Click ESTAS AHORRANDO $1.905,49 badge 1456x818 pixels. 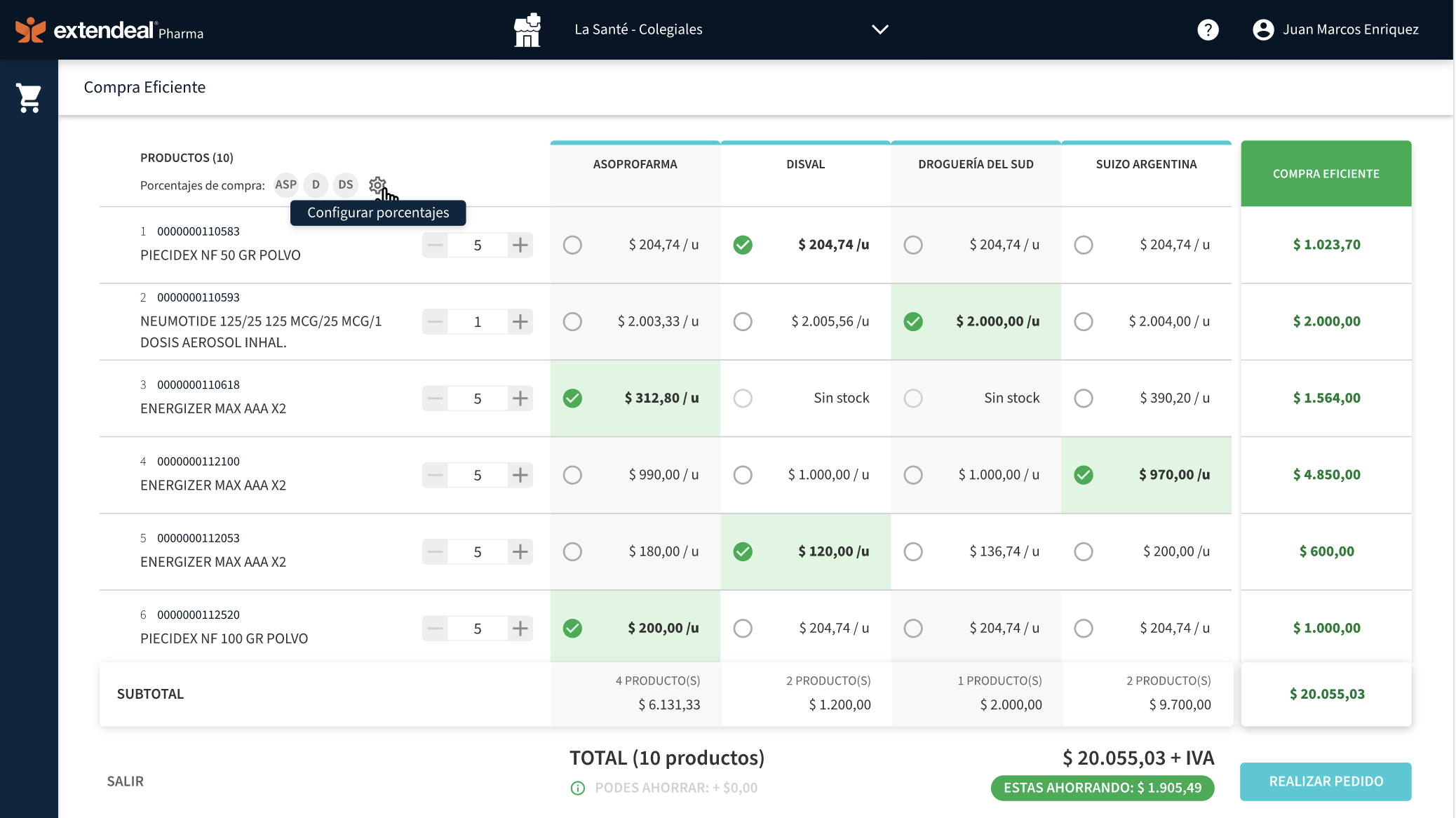tap(1103, 788)
